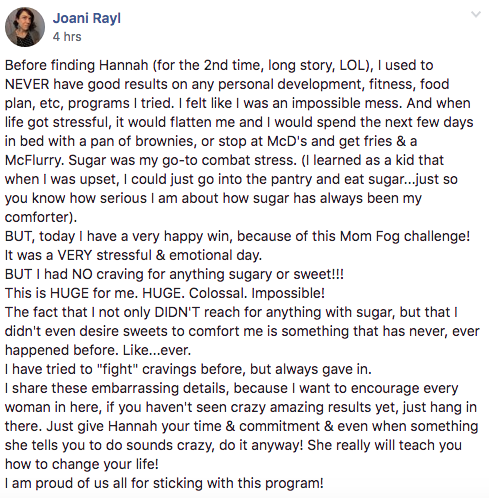Click the sentence 'It was a VERY stressful'
The height and width of the screenshot is (498, 489).
point(133,255)
